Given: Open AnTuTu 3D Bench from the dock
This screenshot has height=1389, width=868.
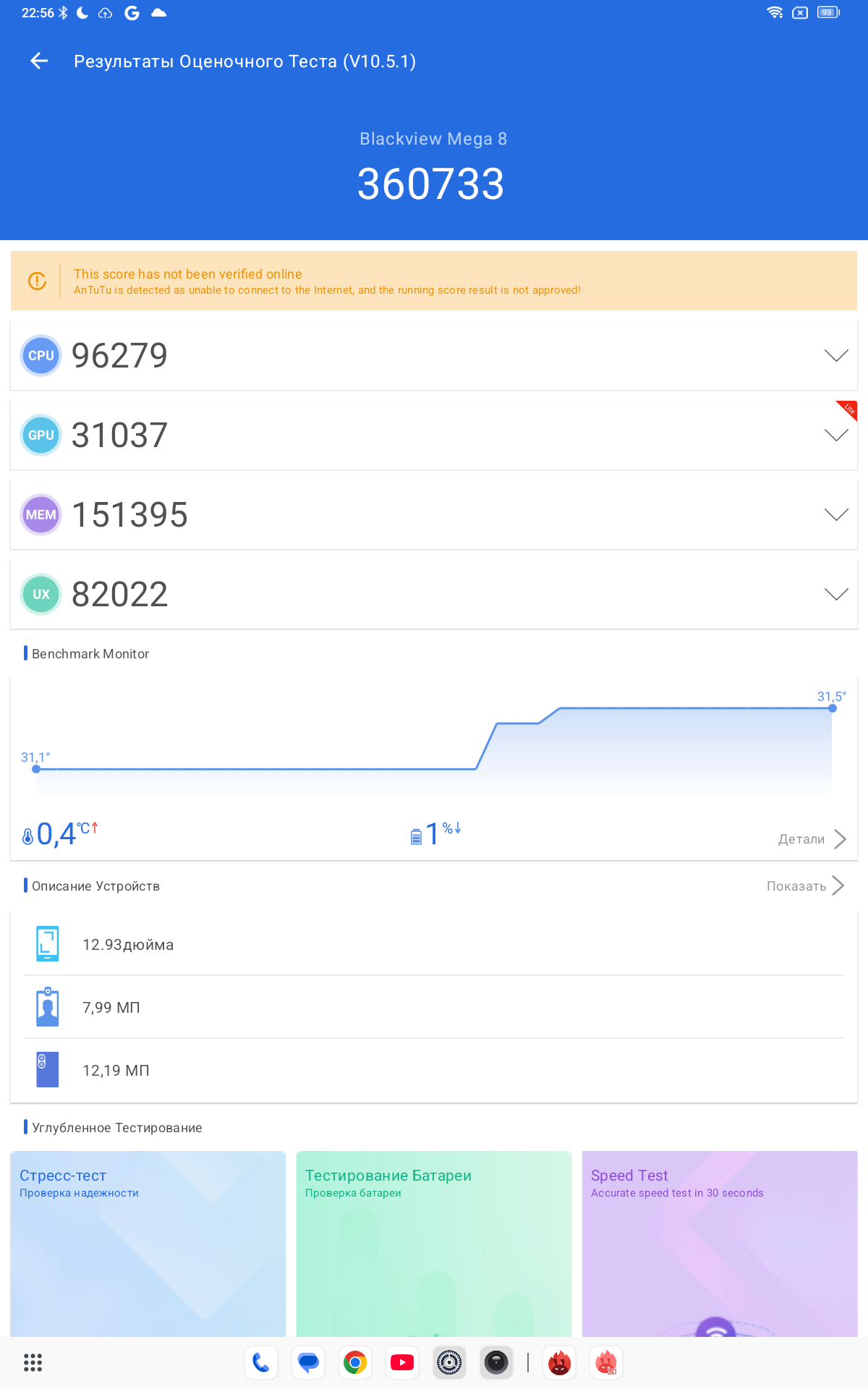Looking at the screenshot, I should pyautogui.click(x=607, y=1363).
